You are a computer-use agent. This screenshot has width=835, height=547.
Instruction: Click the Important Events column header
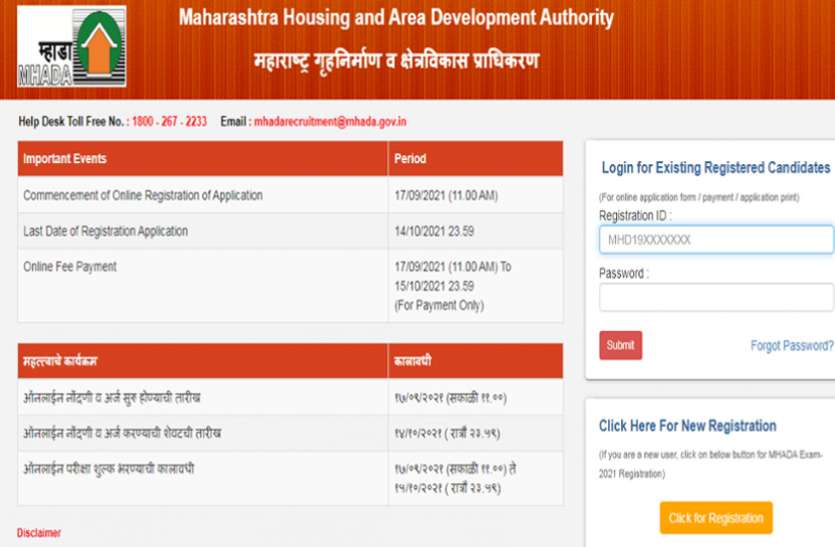[65, 159]
